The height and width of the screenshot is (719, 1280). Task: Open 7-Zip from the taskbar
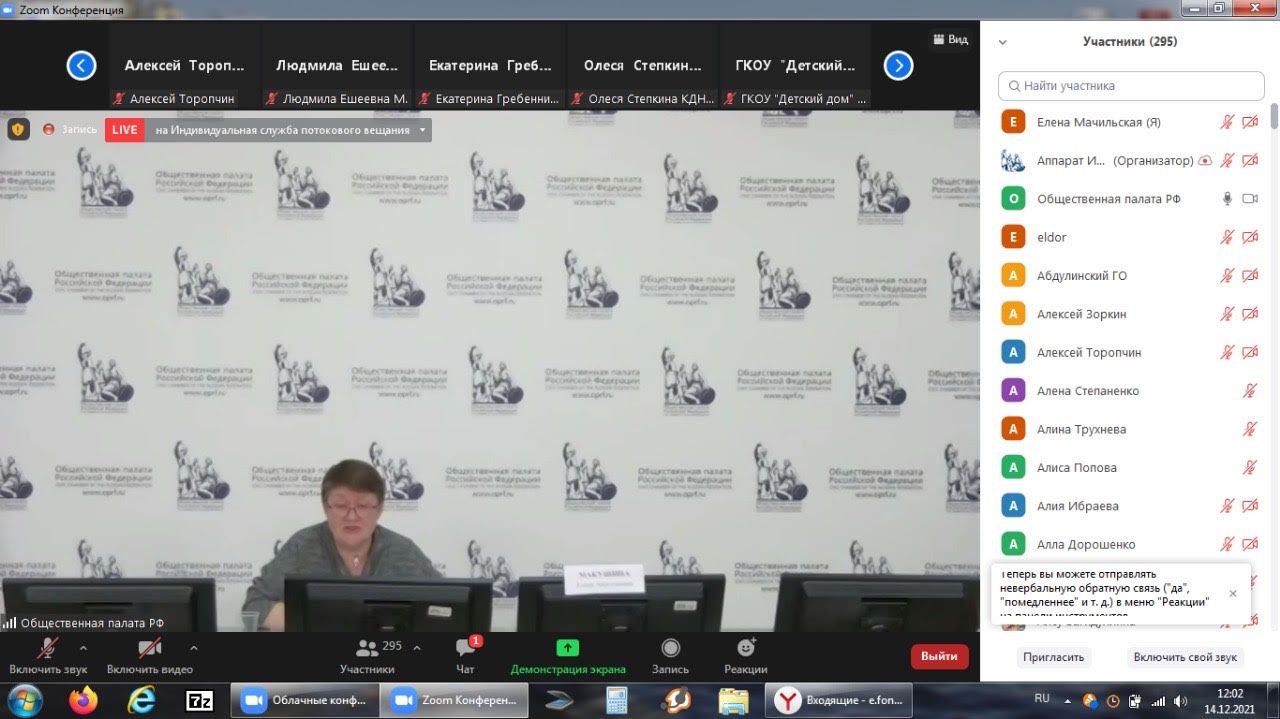pyautogui.click(x=200, y=700)
